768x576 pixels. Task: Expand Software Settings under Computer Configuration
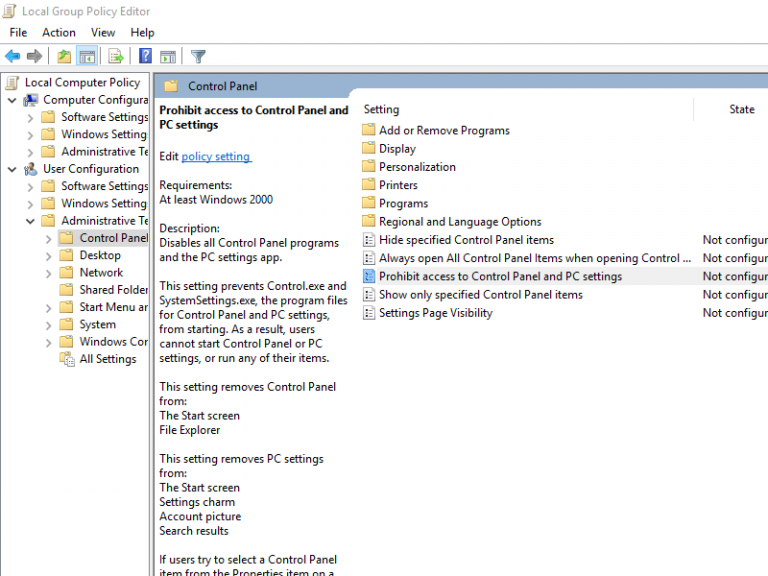click(30, 118)
